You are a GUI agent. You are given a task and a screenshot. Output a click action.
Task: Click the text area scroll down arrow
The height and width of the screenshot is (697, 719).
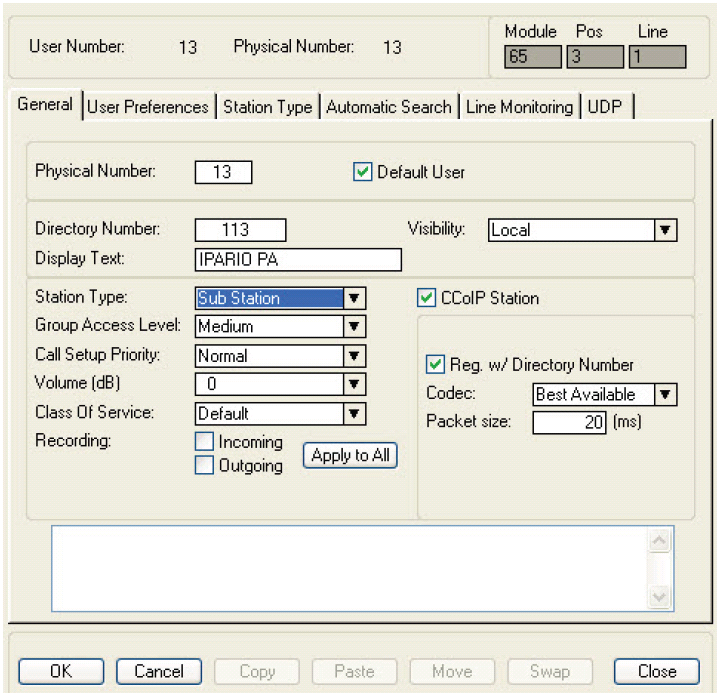point(659,597)
